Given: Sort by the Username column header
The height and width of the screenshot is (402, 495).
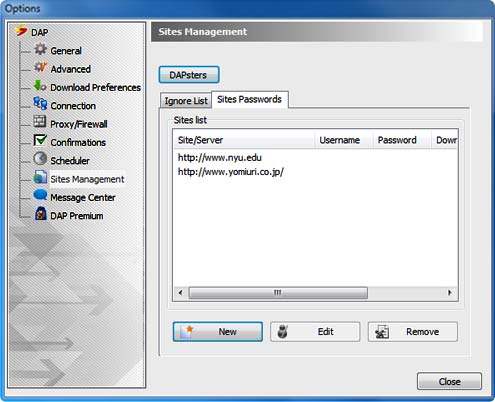Looking at the screenshot, I should point(344,140).
